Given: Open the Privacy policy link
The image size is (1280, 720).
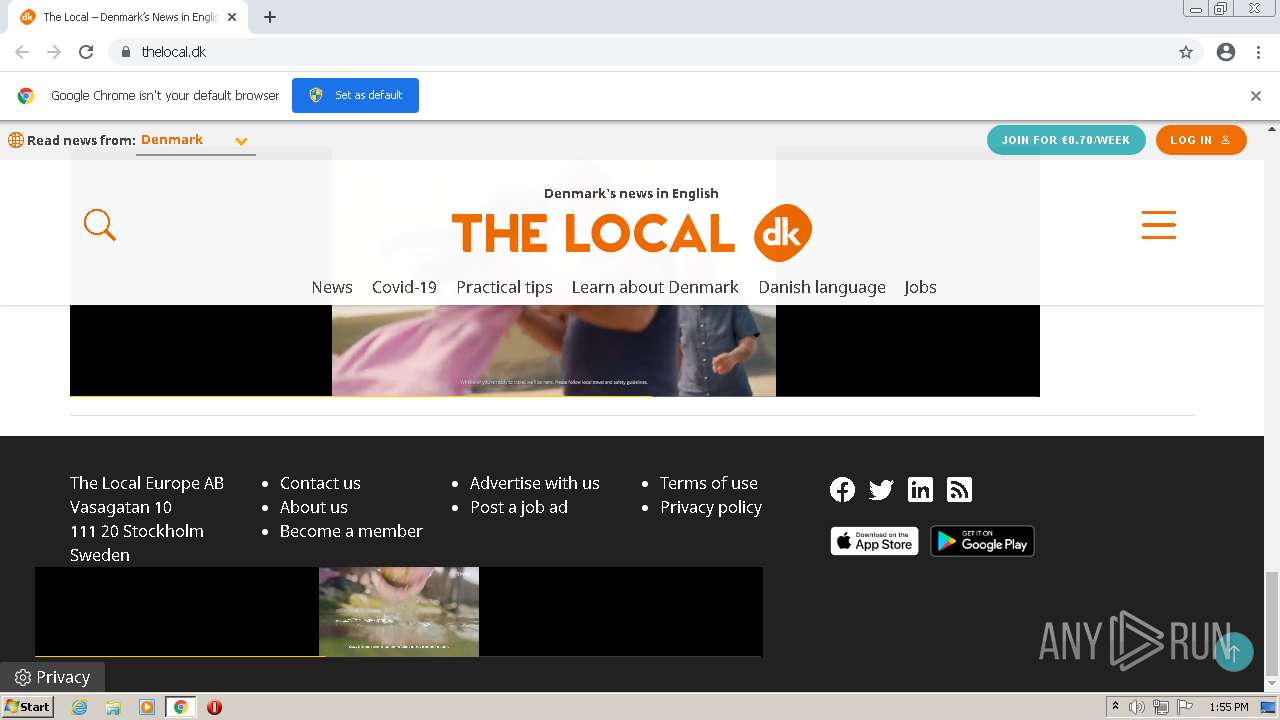Looking at the screenshot, I should coord(711,507).
